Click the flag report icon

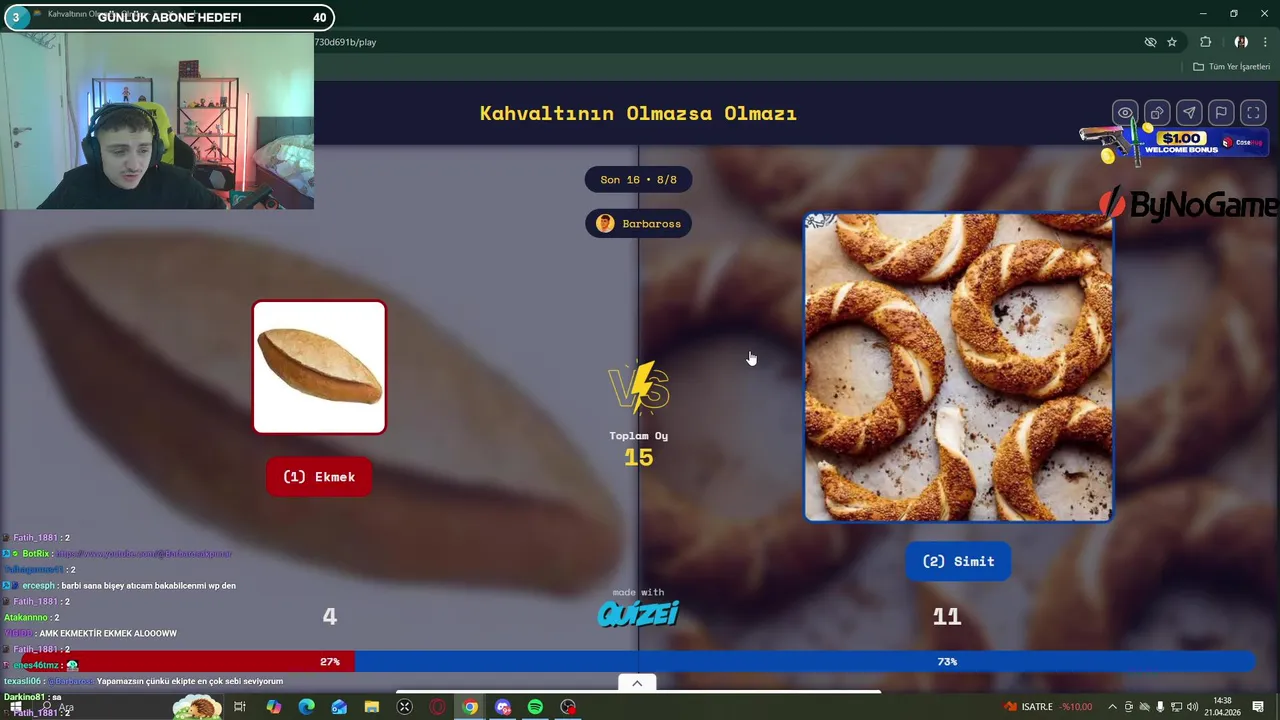(1221, 113)
